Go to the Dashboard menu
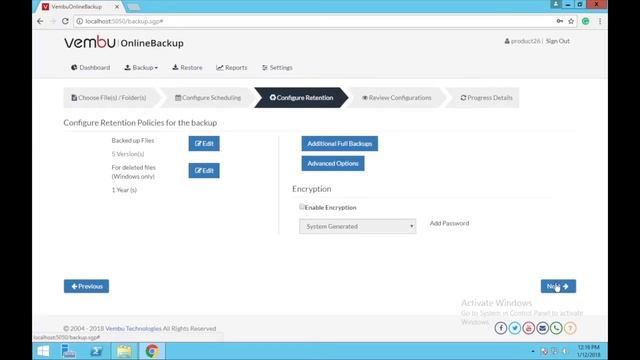The width and height of the screenshot is (640, 360). [91, 68]
